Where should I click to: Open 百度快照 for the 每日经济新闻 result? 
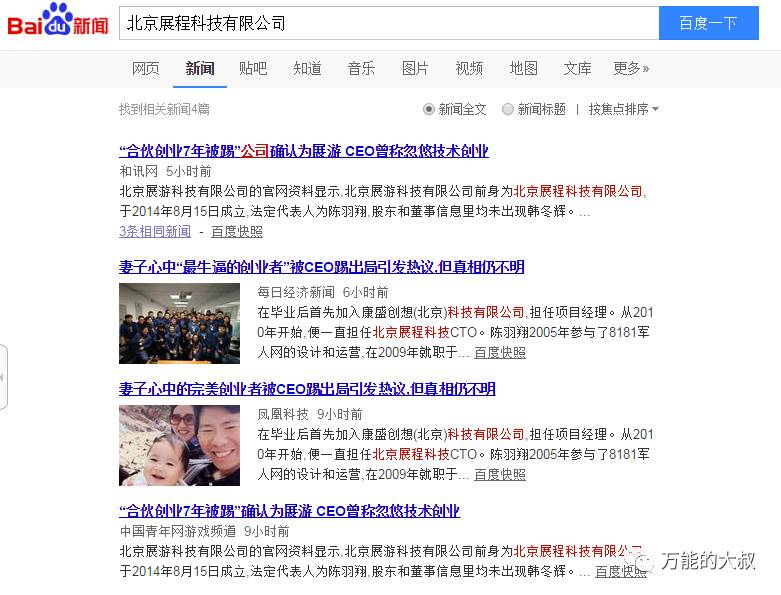[x=500, y=353]
